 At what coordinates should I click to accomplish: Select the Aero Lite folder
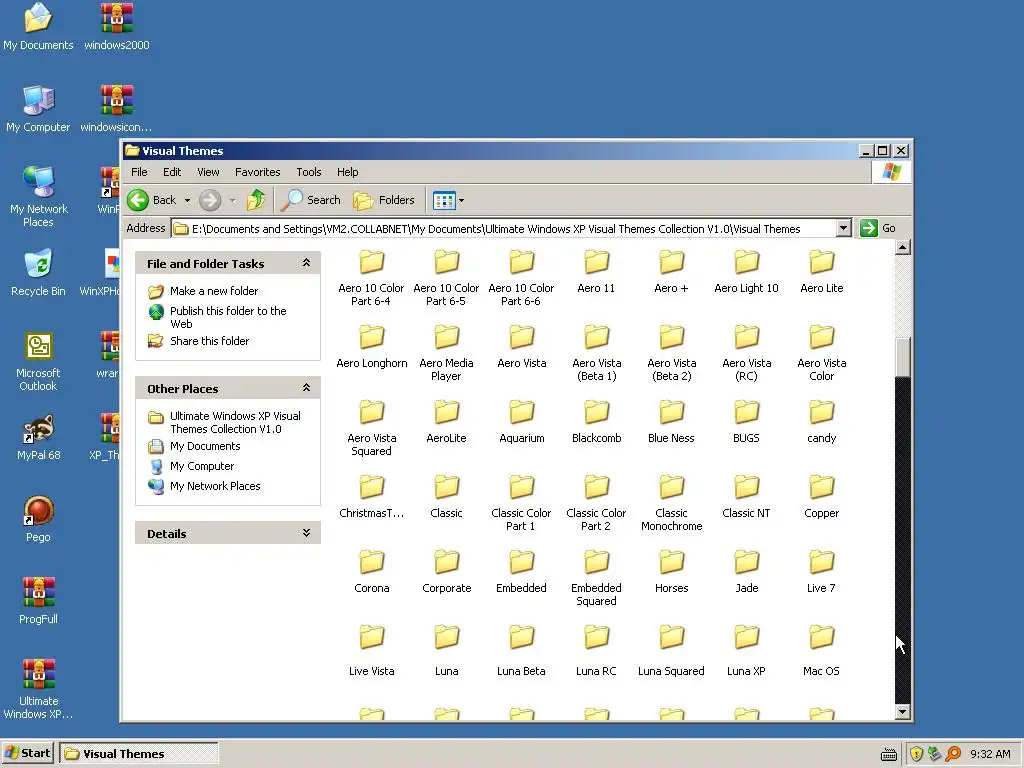822,272
